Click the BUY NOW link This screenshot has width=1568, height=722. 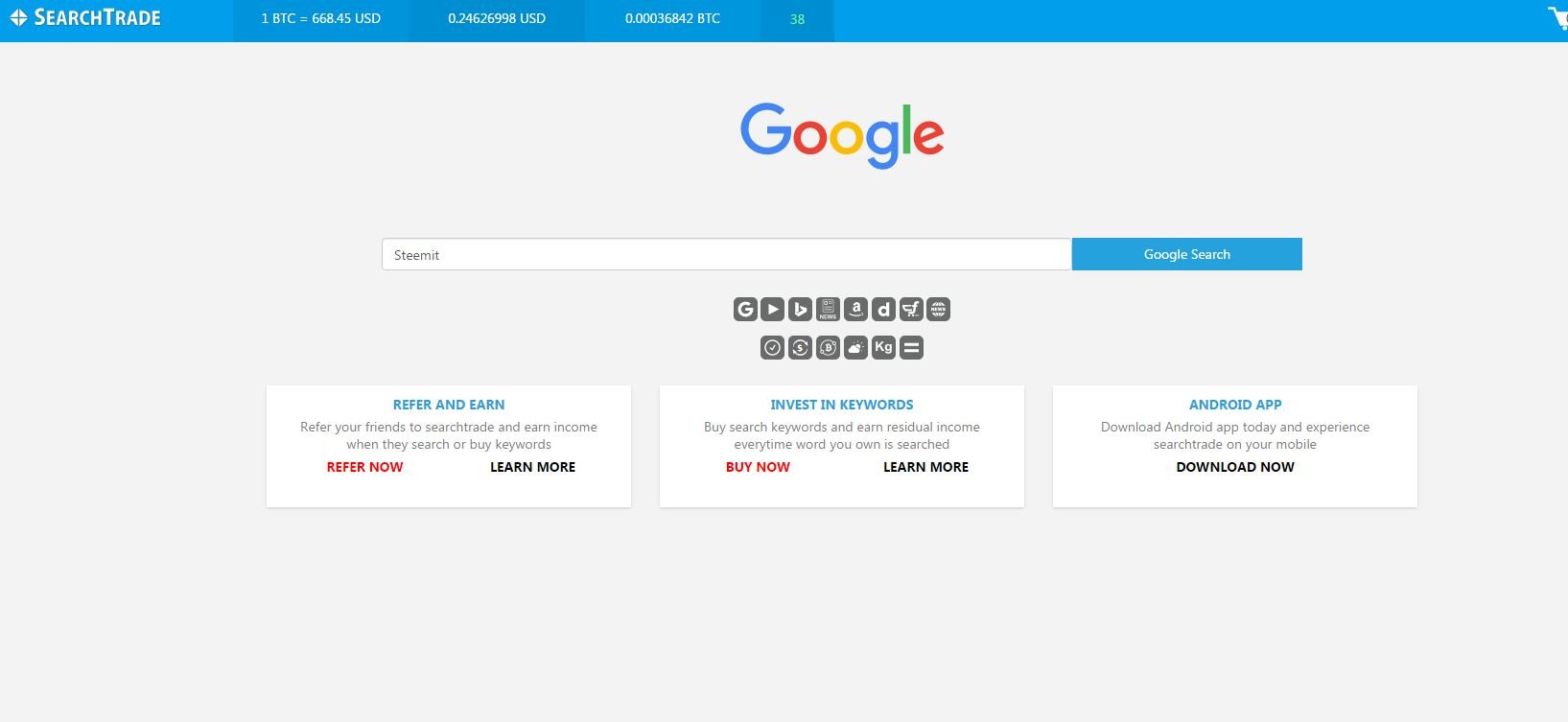pos(758,467)
